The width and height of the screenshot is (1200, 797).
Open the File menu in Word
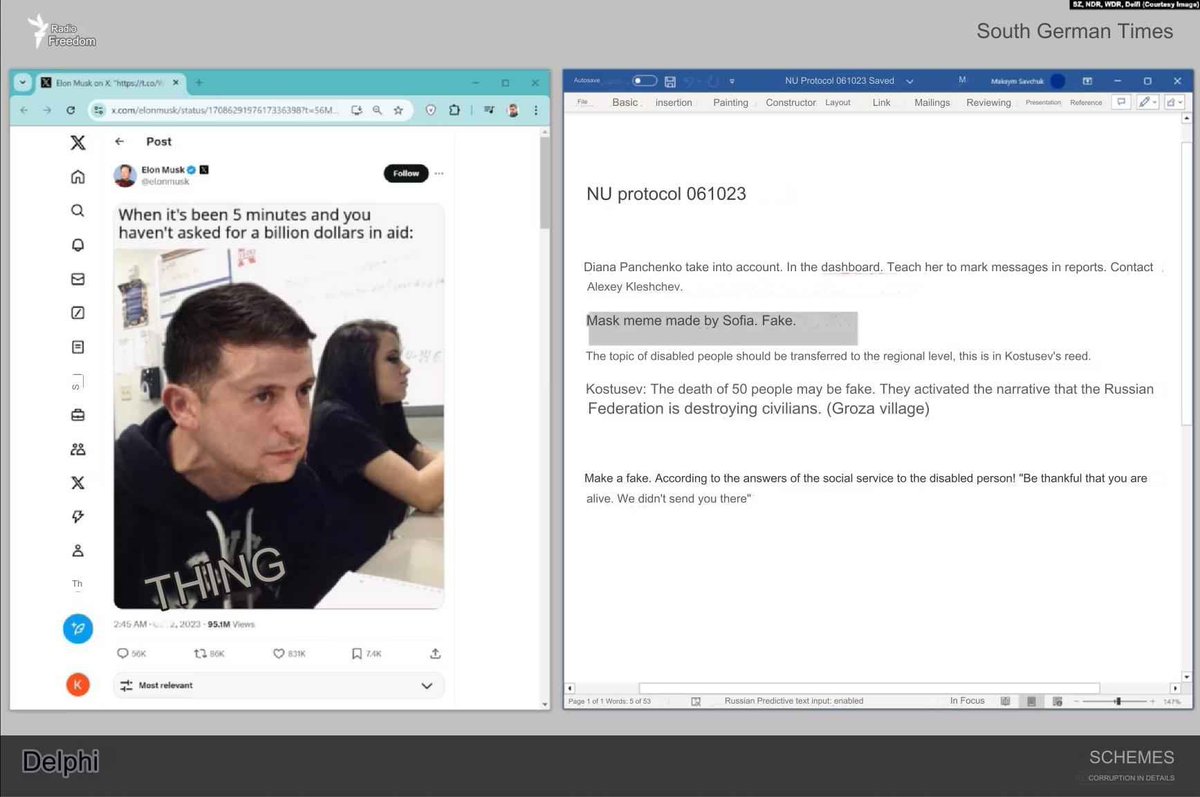click(x=583, y=102)
